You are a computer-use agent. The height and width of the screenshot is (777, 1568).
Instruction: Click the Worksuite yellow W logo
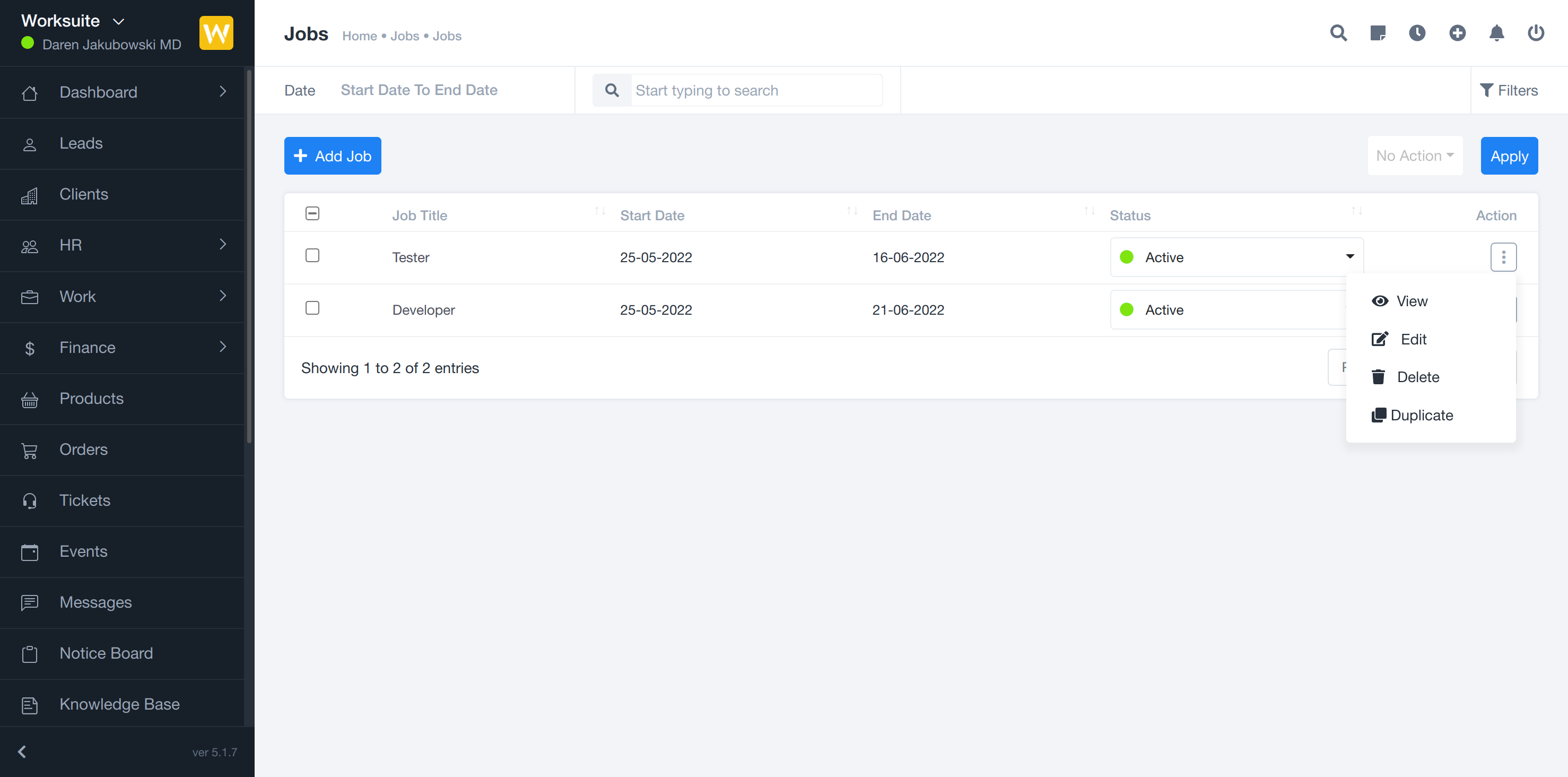[216, 33]
